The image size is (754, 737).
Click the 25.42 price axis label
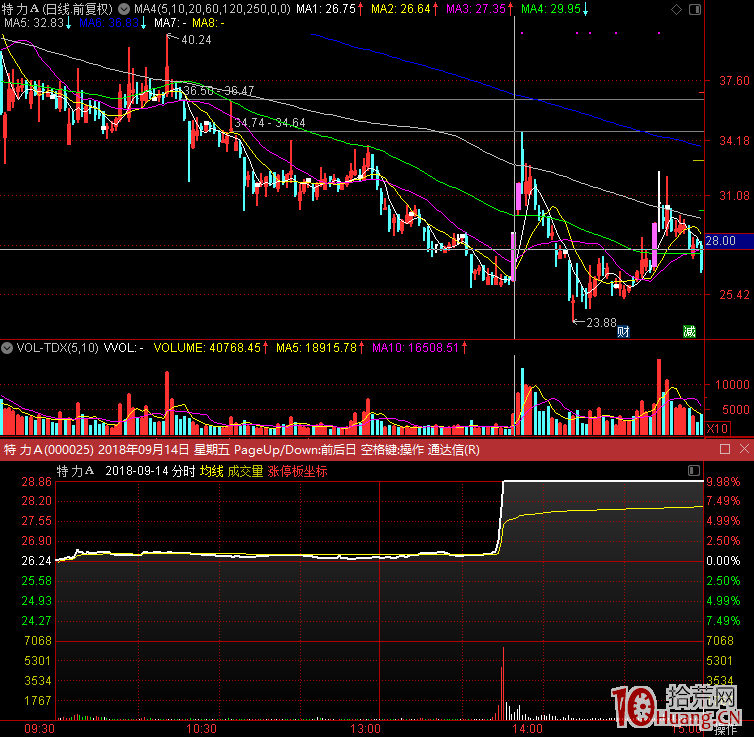pyautogui.click(x=734, y=295)
